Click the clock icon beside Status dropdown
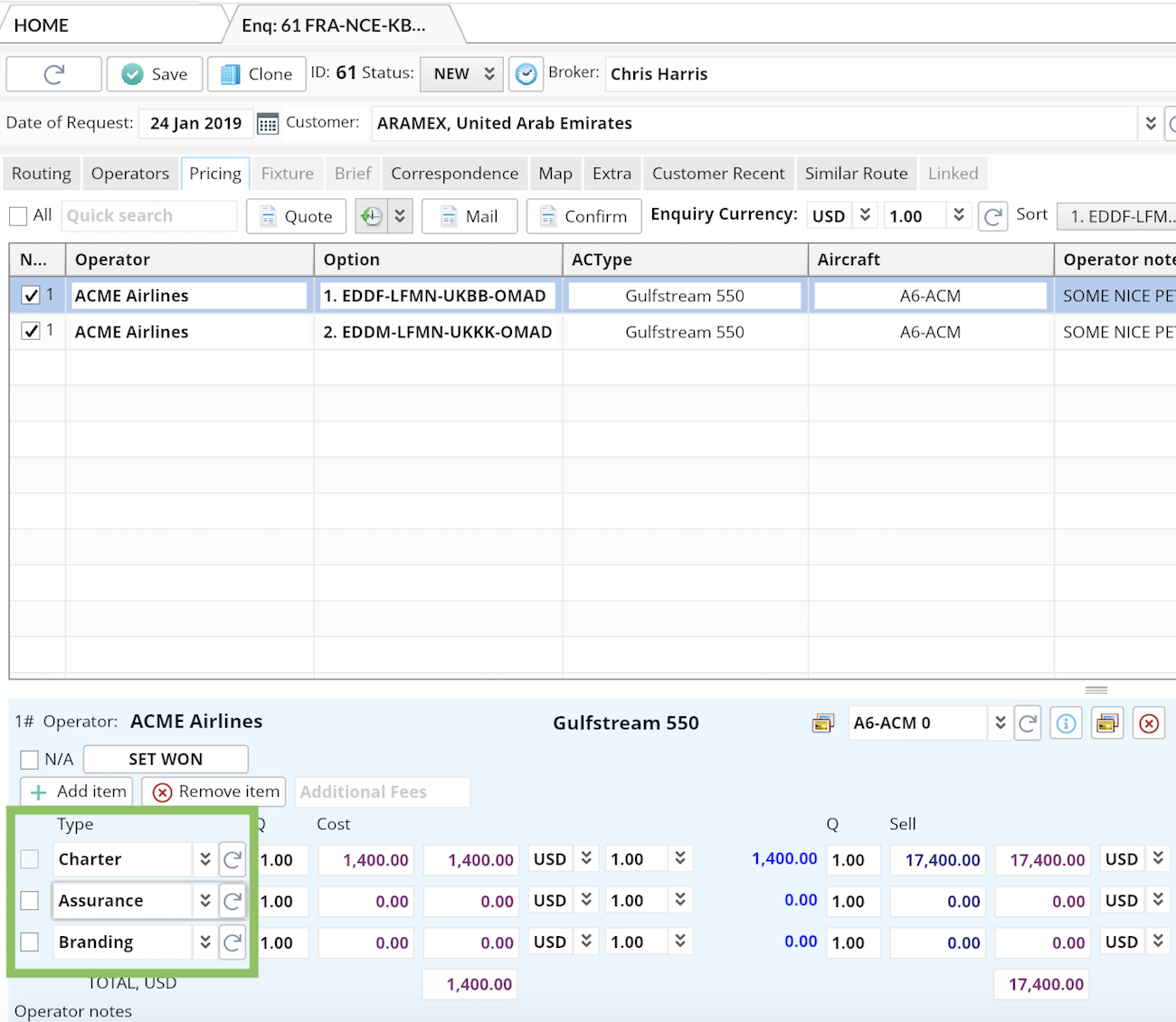The height and width of the screenshot is (1022, 1176). point(526,74)
